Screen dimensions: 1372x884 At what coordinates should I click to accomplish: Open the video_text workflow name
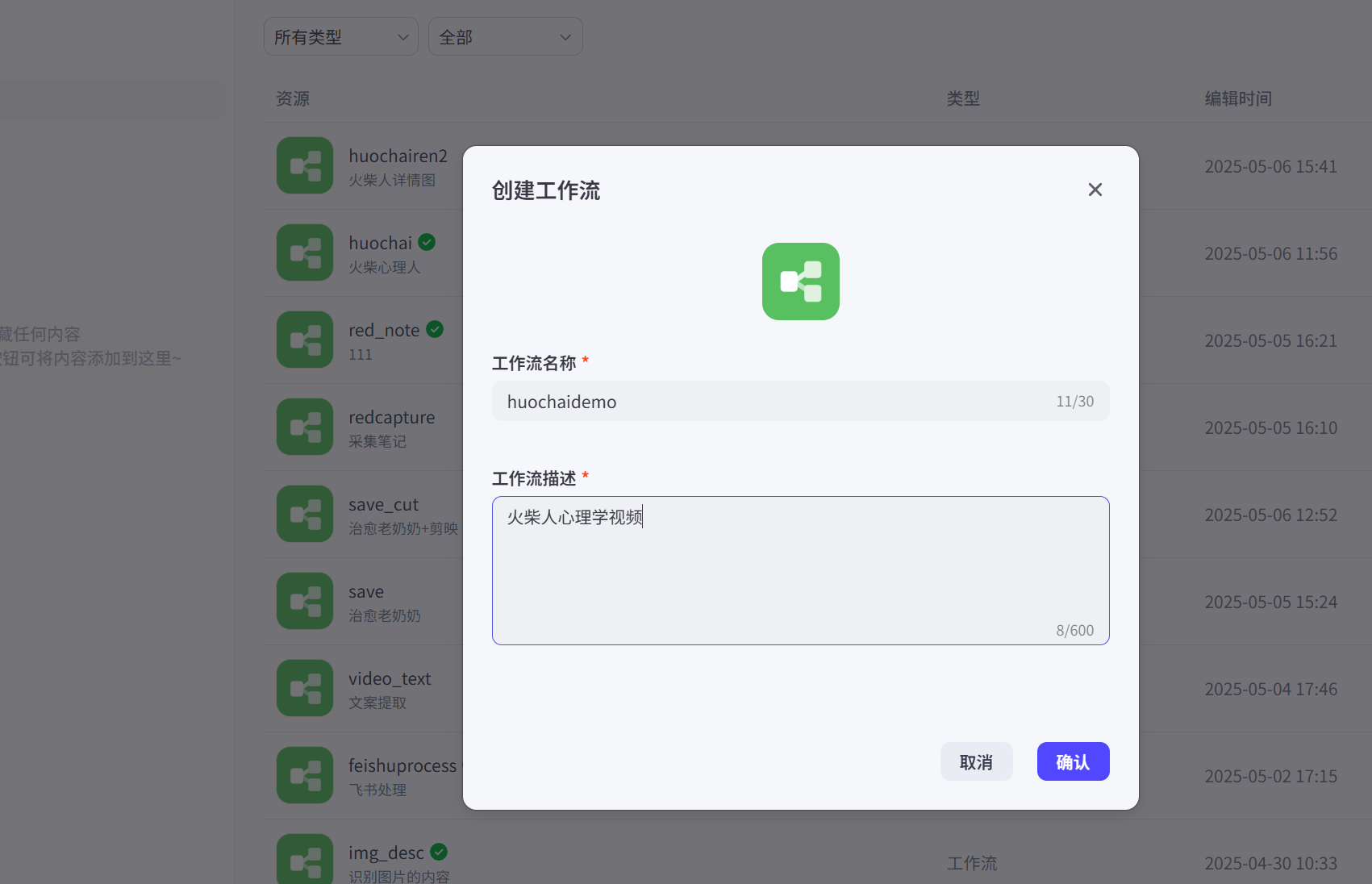pyautogui.click(x=390, y=678)
